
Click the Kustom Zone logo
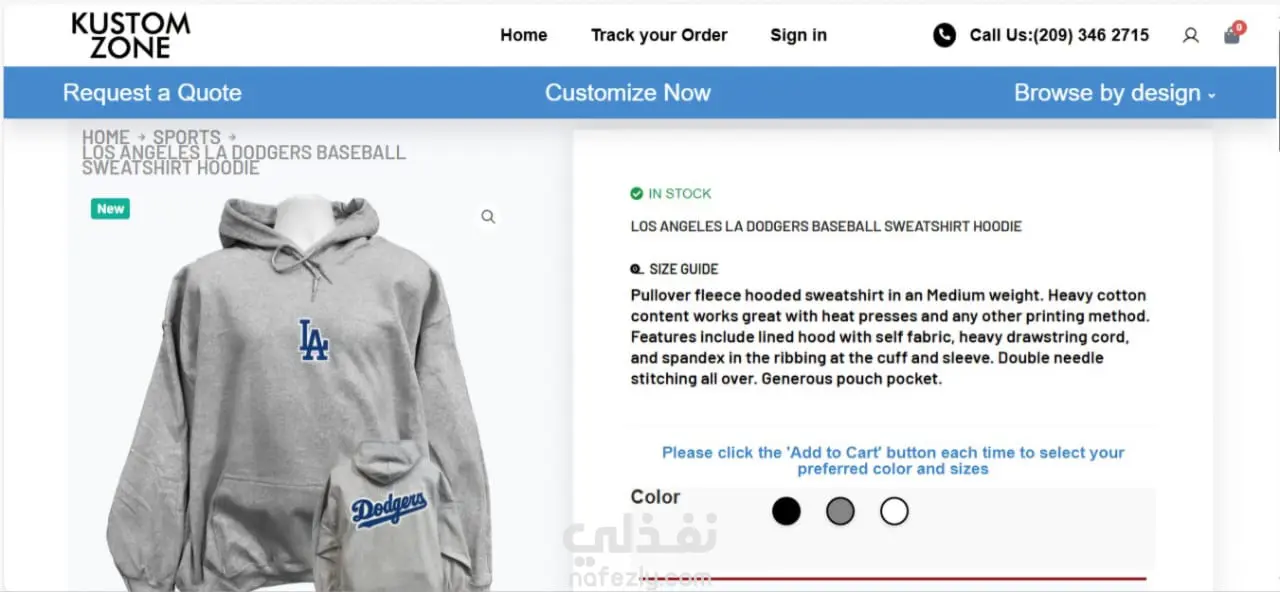[x=130, y=35]
